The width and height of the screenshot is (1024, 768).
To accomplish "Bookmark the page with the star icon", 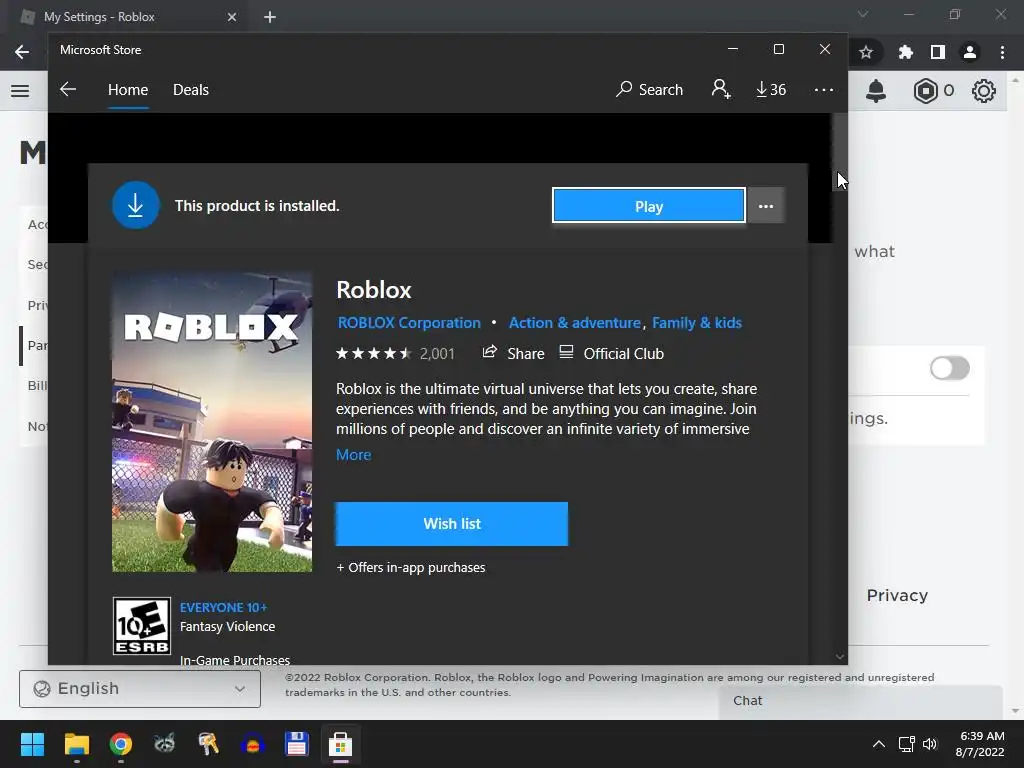I will tap(866, 52).
